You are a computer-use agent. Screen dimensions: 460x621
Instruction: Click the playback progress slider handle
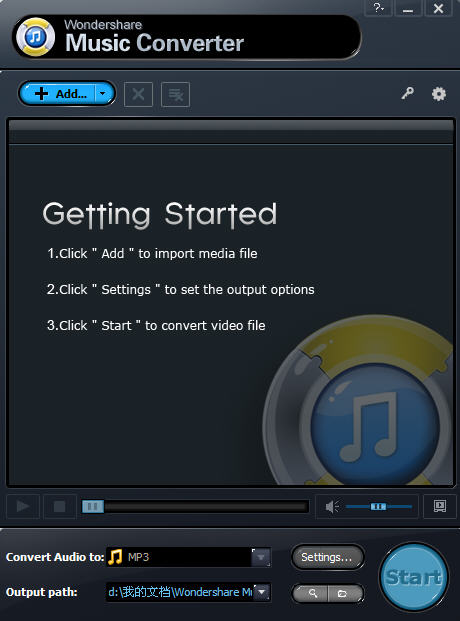click(93, 506)
